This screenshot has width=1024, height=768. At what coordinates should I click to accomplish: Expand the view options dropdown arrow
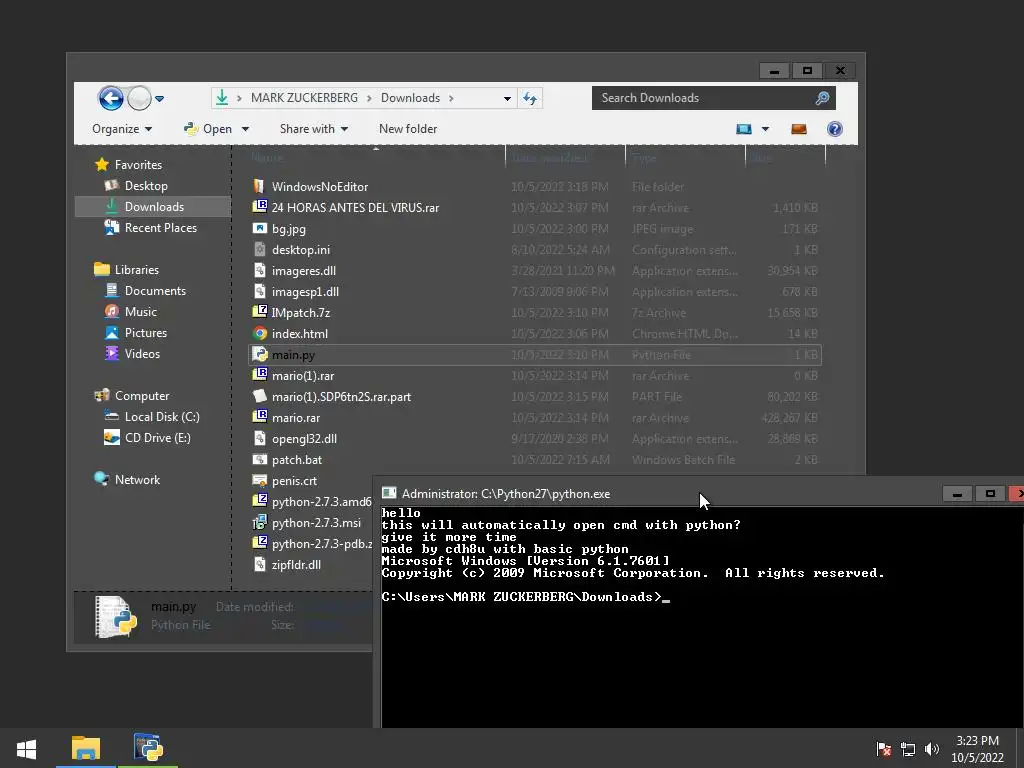click(765, 129)
